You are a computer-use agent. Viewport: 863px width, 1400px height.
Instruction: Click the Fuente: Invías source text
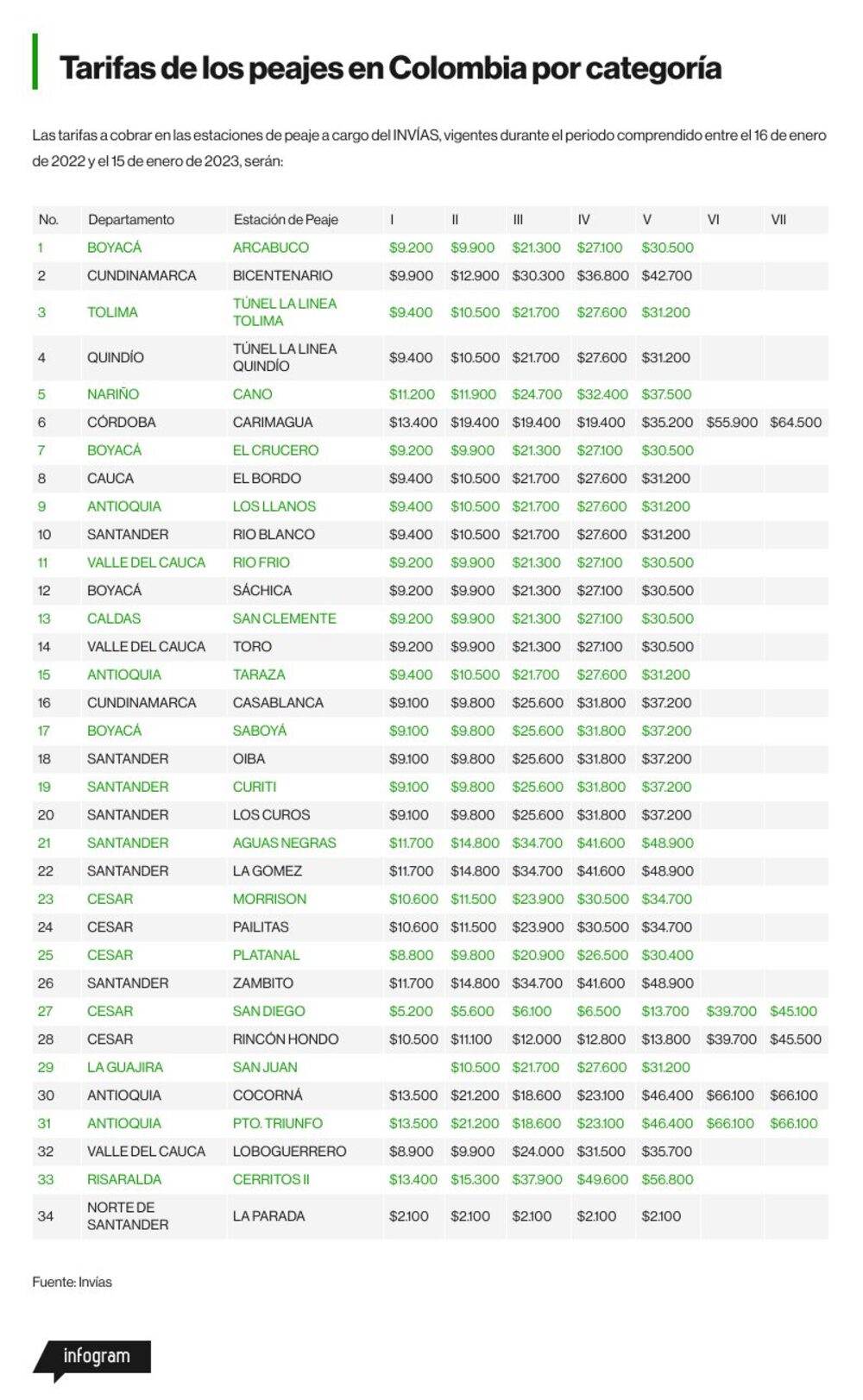point(72,1283)
